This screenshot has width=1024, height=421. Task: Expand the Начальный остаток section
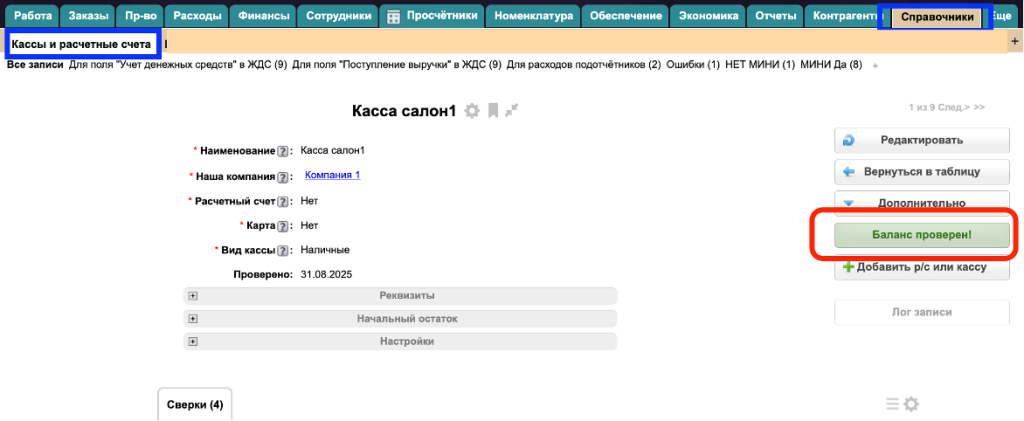coord(193,318)
